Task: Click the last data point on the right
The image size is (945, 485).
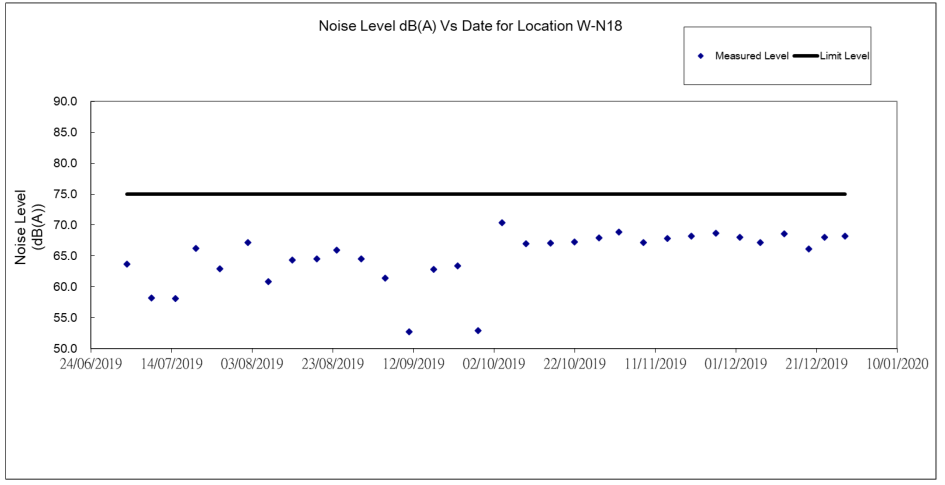Action: (x=845, y=236)
